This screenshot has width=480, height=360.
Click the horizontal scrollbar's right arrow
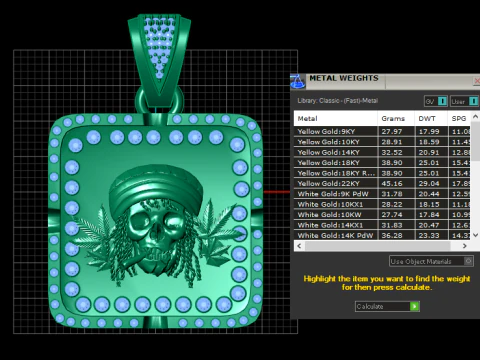(465, 246)
